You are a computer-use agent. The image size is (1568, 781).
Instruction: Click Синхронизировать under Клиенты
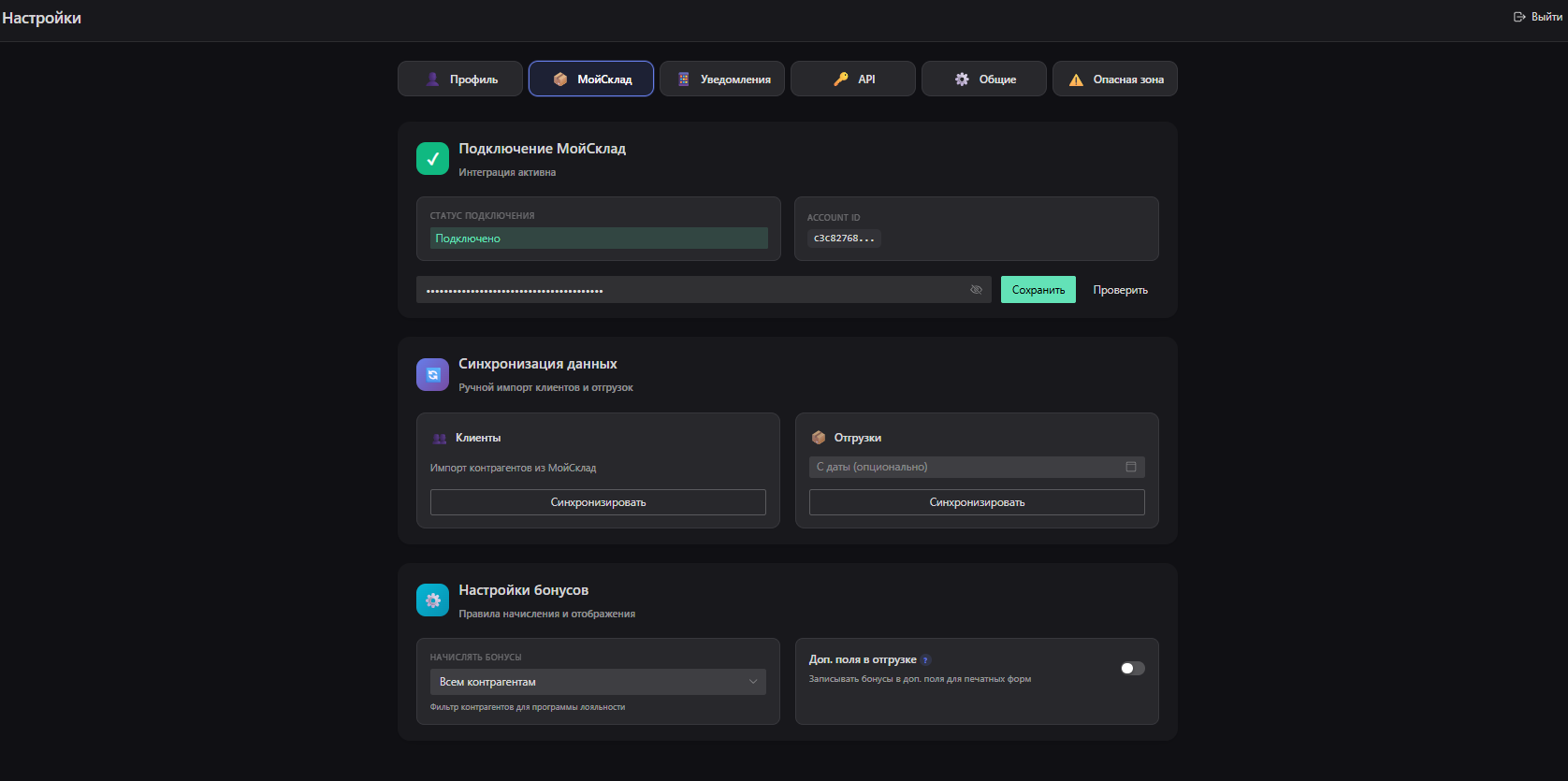point(598,502)
